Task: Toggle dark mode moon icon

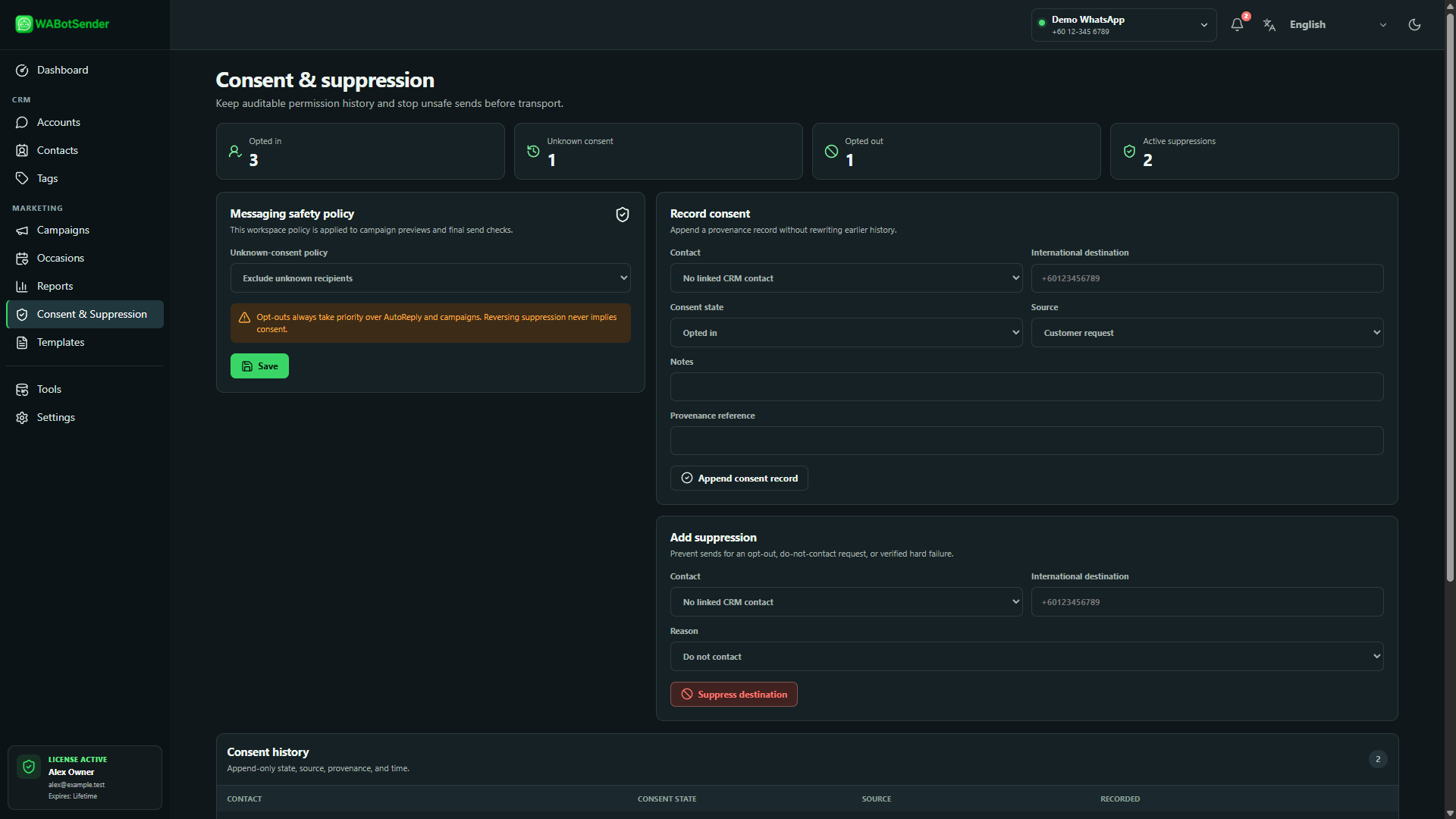Action: (1414, 24)
